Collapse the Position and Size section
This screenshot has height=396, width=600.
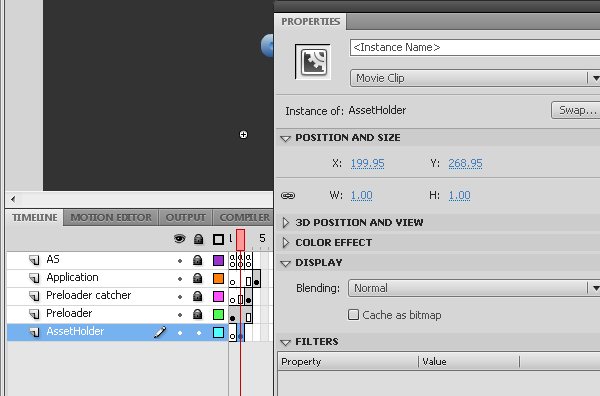[x=285, y=138]
